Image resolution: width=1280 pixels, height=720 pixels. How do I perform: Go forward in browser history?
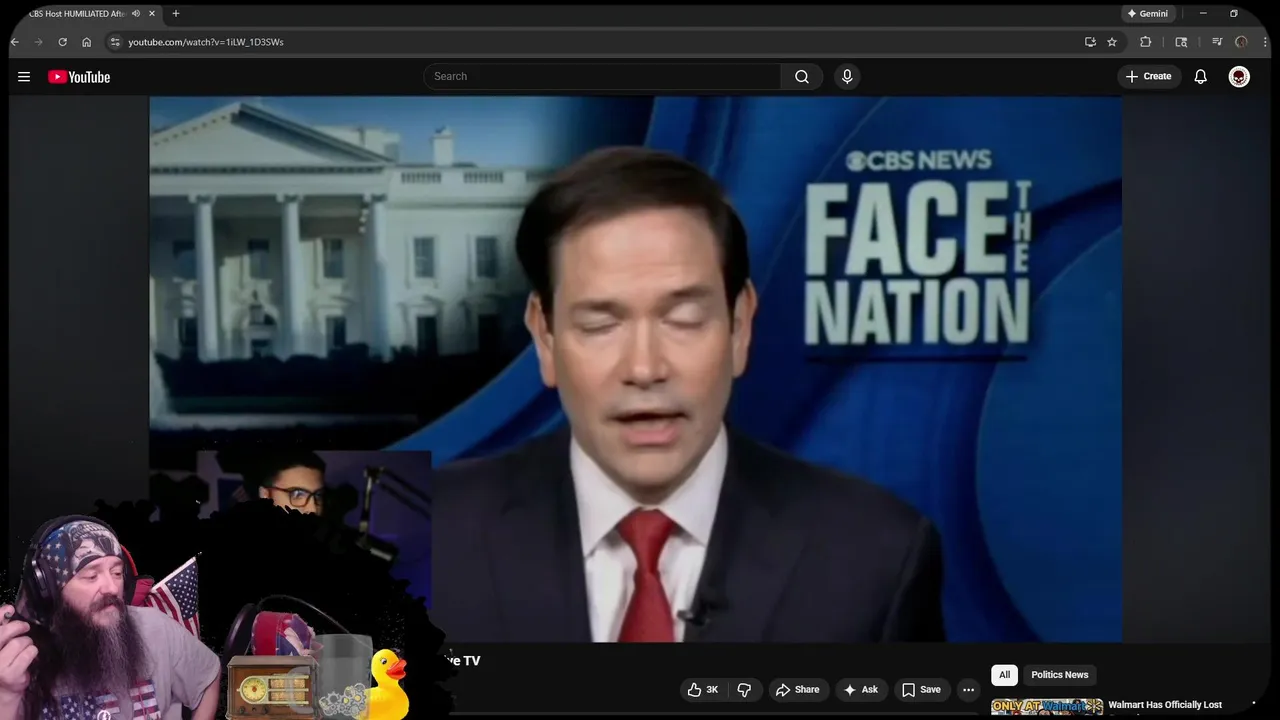39,42
